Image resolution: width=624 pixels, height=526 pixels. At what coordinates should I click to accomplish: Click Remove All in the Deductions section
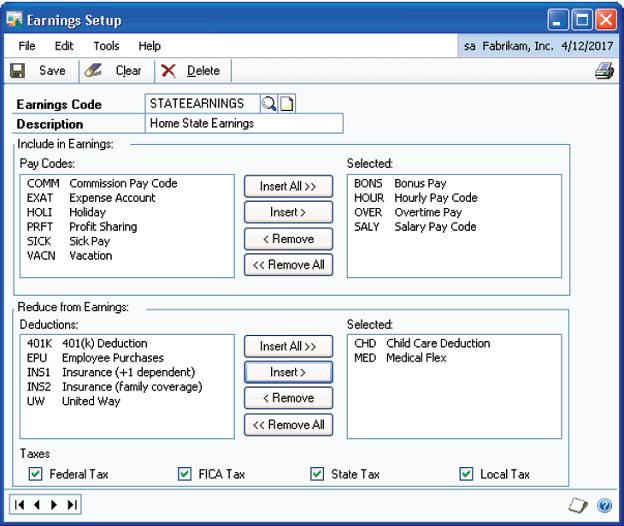coord(288,424)
